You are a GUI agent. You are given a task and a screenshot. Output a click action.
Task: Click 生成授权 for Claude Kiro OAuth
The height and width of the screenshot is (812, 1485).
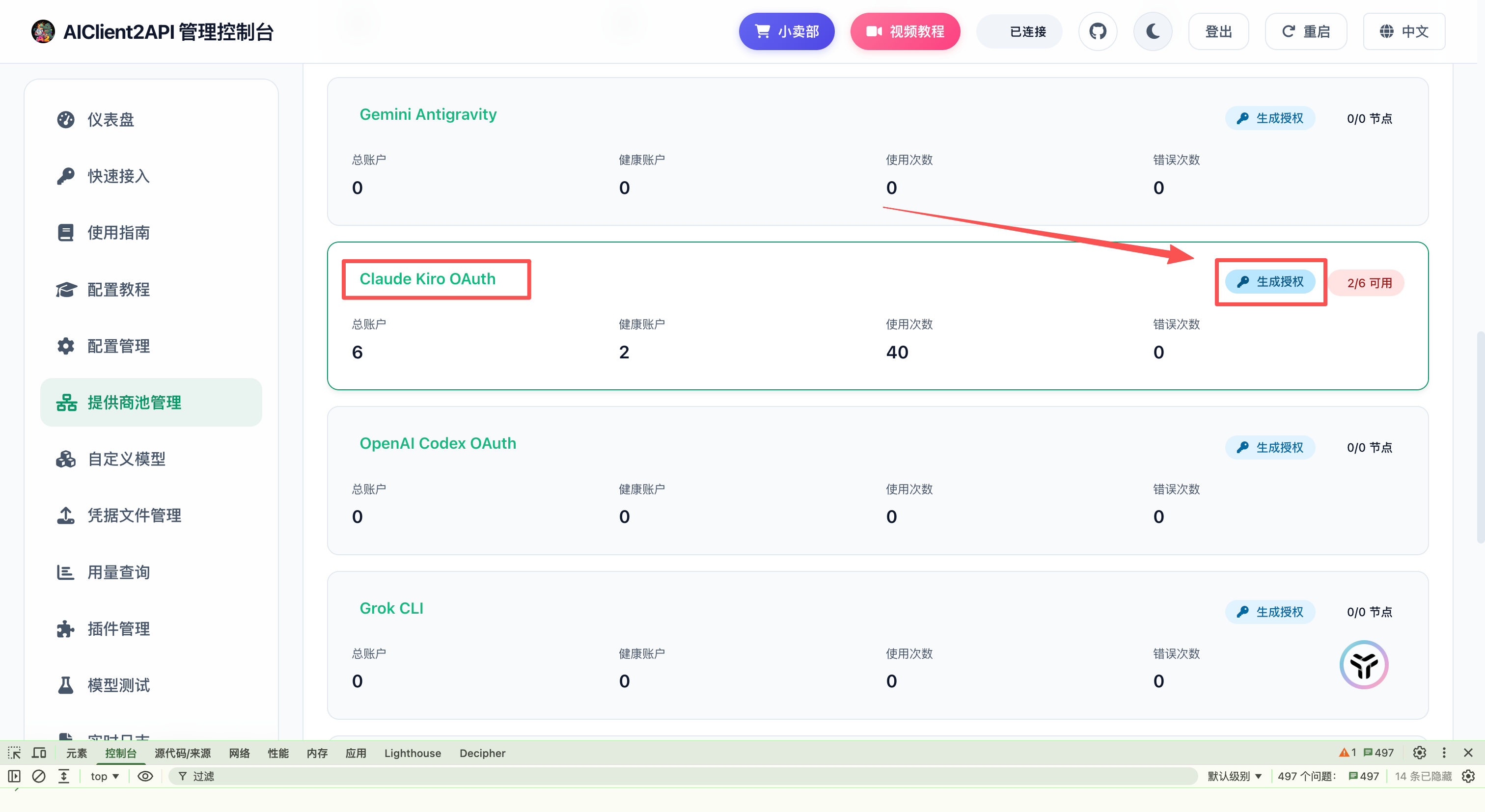click(1270, 282)
